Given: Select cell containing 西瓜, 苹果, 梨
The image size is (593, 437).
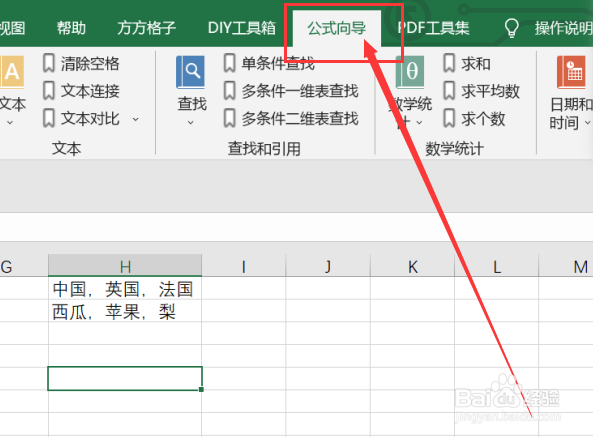Looking at the screenshot, I should tap(125, 311).
